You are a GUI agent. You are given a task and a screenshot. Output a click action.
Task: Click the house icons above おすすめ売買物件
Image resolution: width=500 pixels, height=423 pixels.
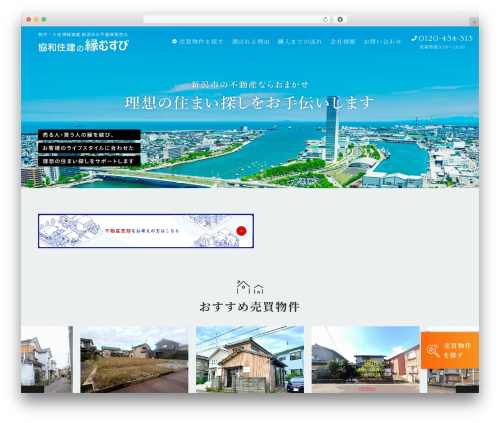point(250,287)
